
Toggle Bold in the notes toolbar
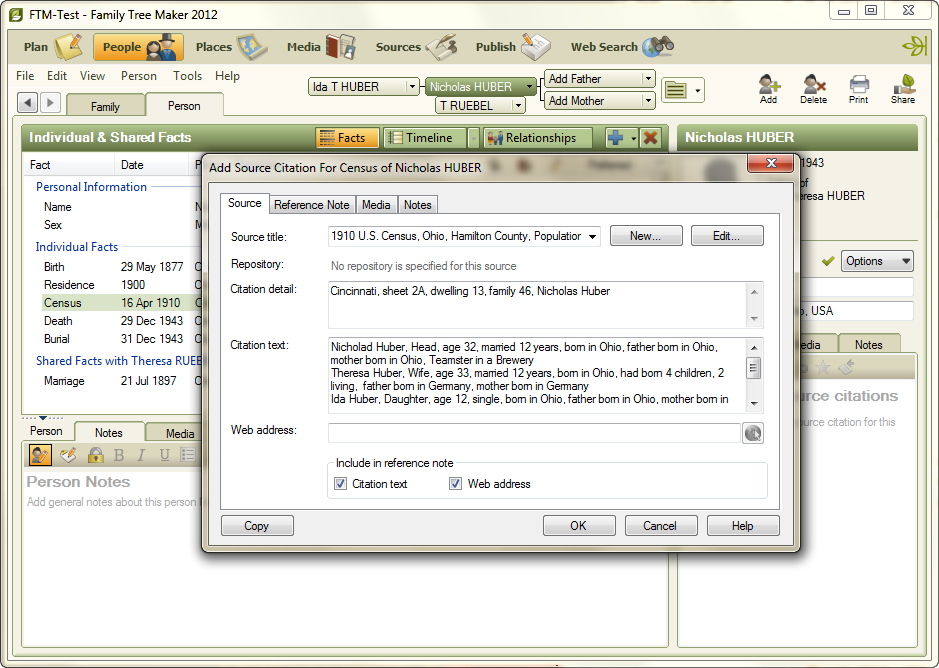(119, 455)
